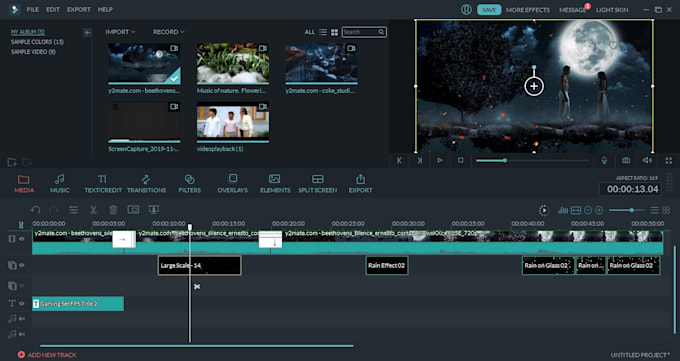Click the Redo arrow in timeline toolbar
The height and width of the screenshot is (361, 680).
point(54,210)
